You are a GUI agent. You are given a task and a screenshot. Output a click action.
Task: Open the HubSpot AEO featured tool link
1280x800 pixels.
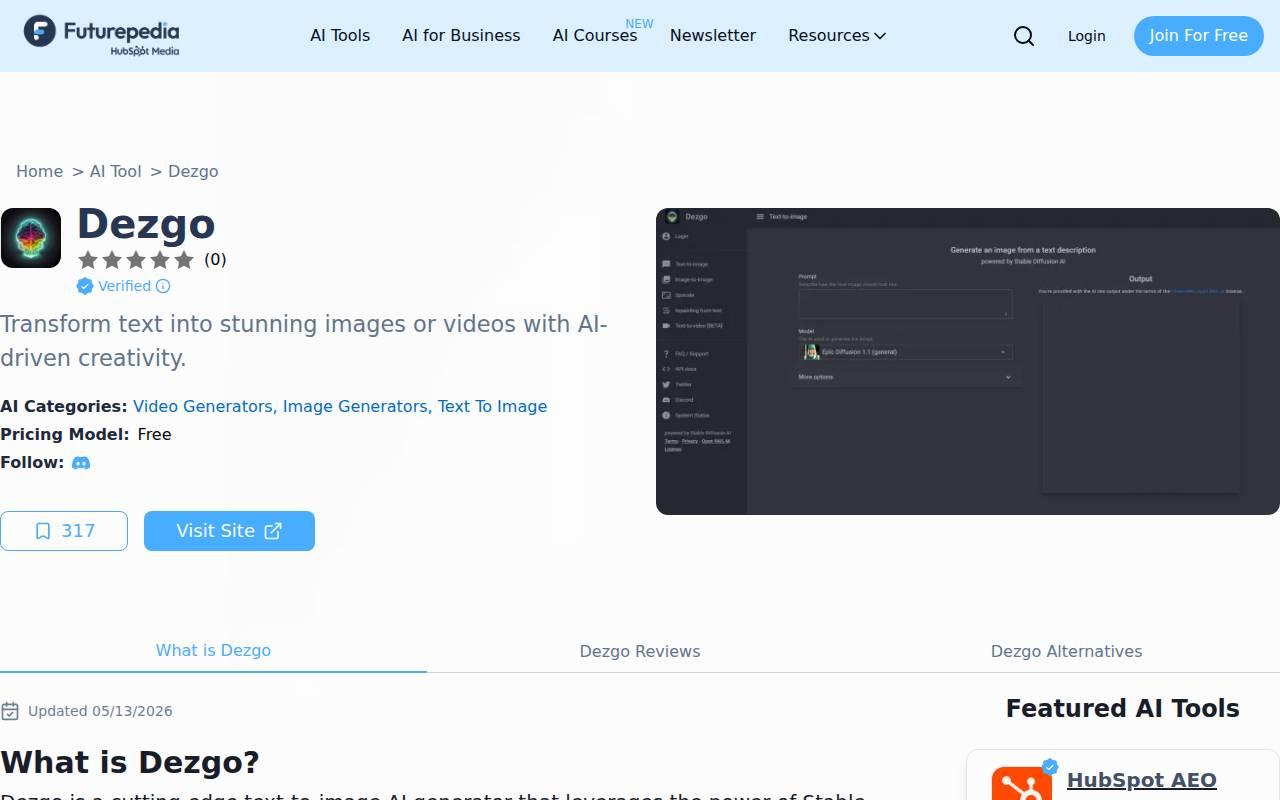(1142, 780)
